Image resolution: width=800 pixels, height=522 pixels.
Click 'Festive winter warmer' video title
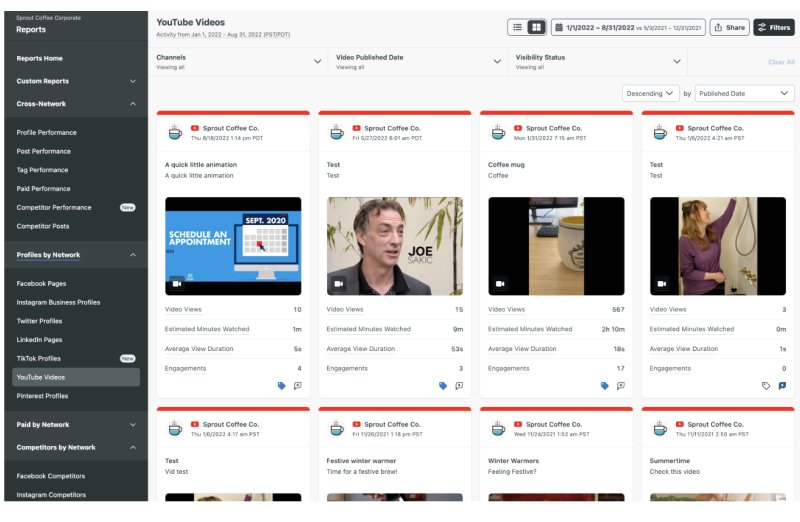361,461
